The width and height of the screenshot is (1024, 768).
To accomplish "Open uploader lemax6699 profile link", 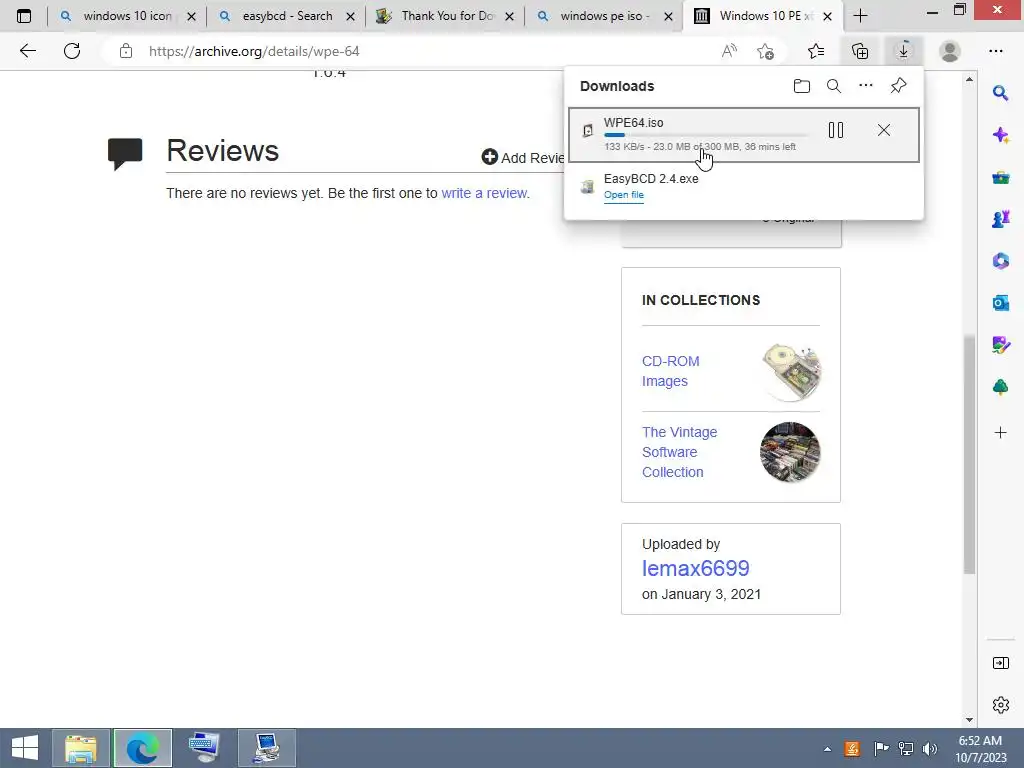I will 696,568.
